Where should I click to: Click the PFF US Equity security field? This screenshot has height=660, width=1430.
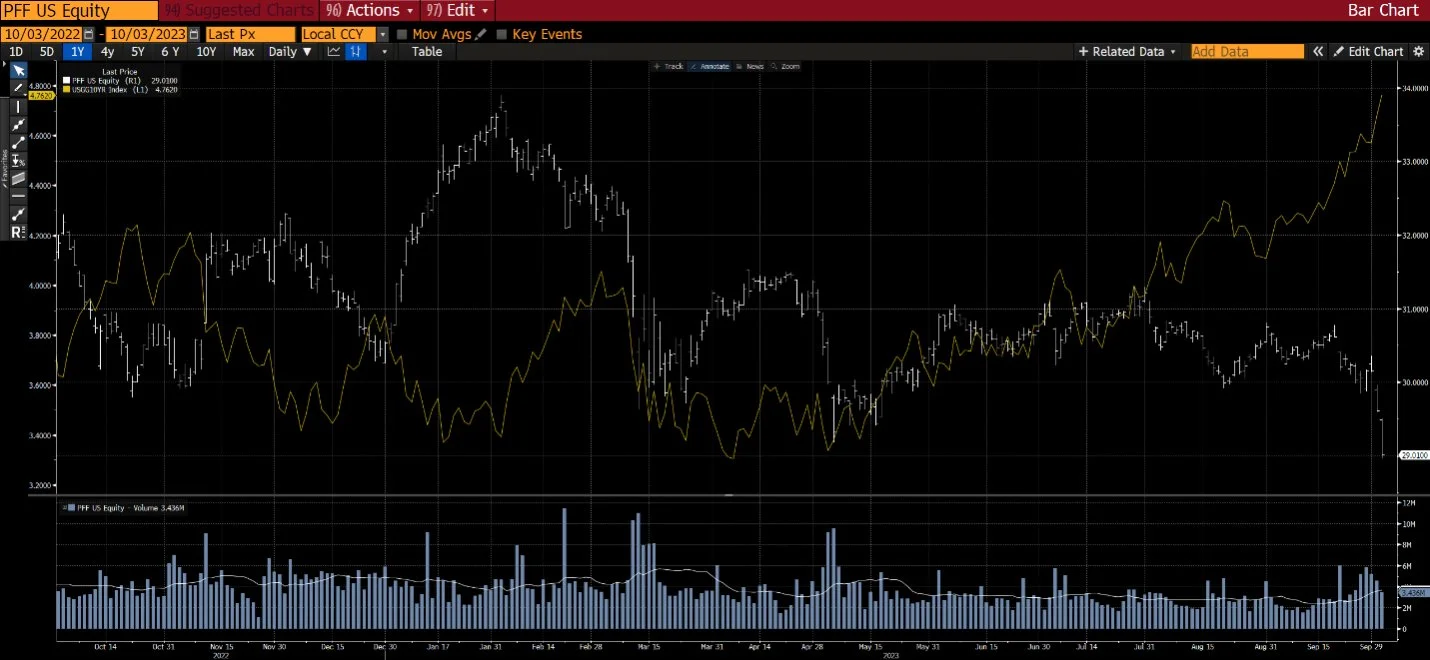click(79, 10)
